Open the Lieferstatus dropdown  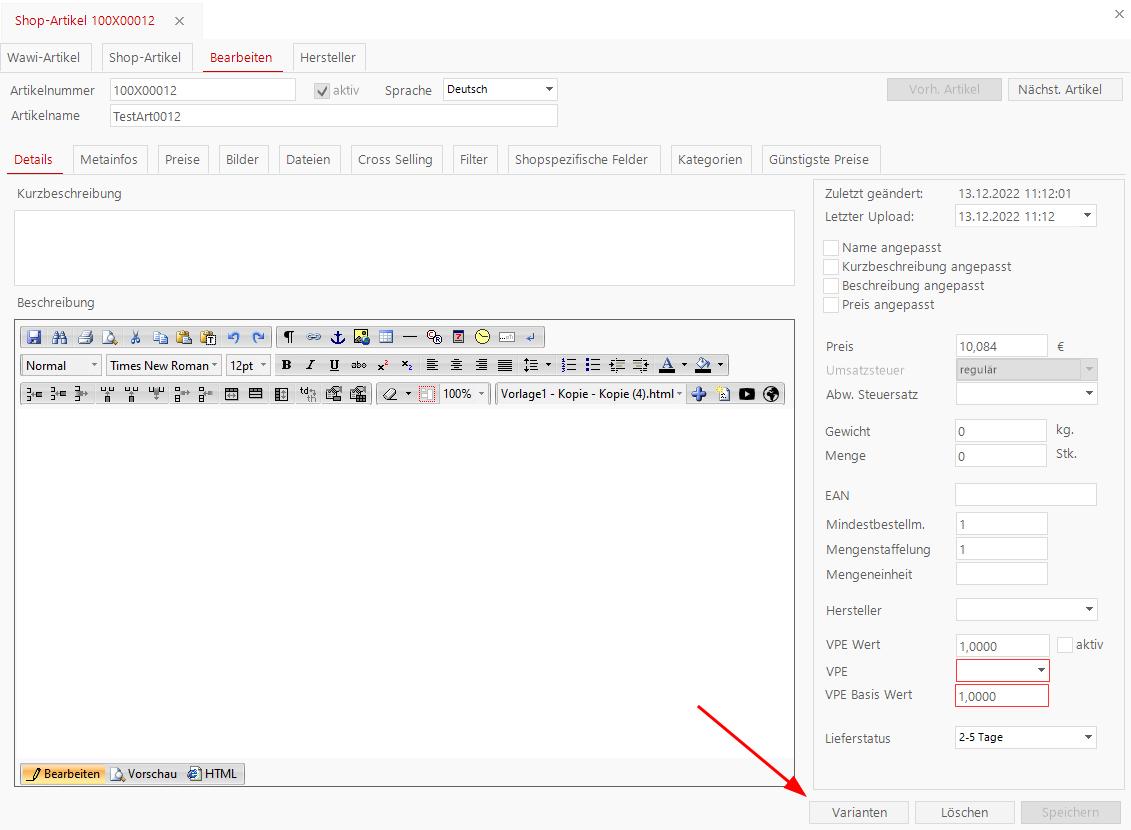coord(1089,738)
